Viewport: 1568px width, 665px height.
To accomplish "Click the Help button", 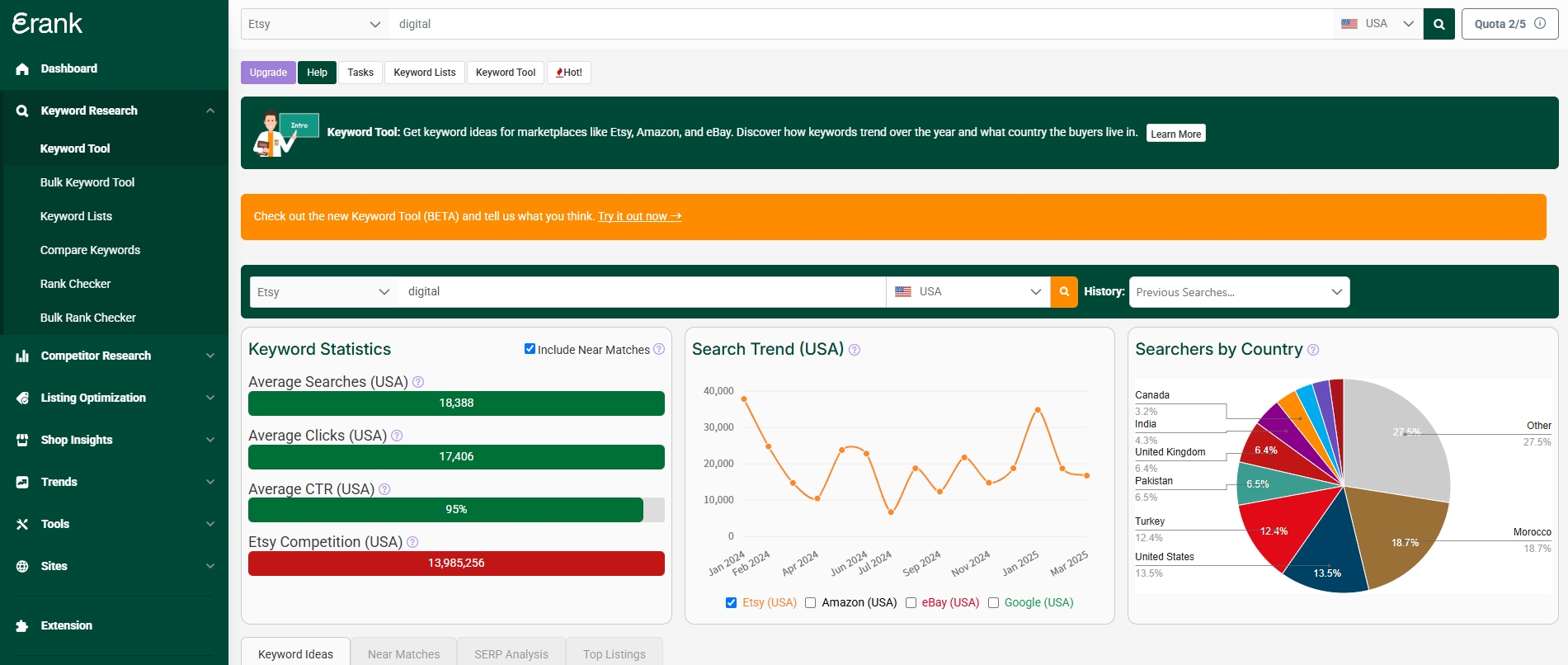I will [x=317, y=73].
